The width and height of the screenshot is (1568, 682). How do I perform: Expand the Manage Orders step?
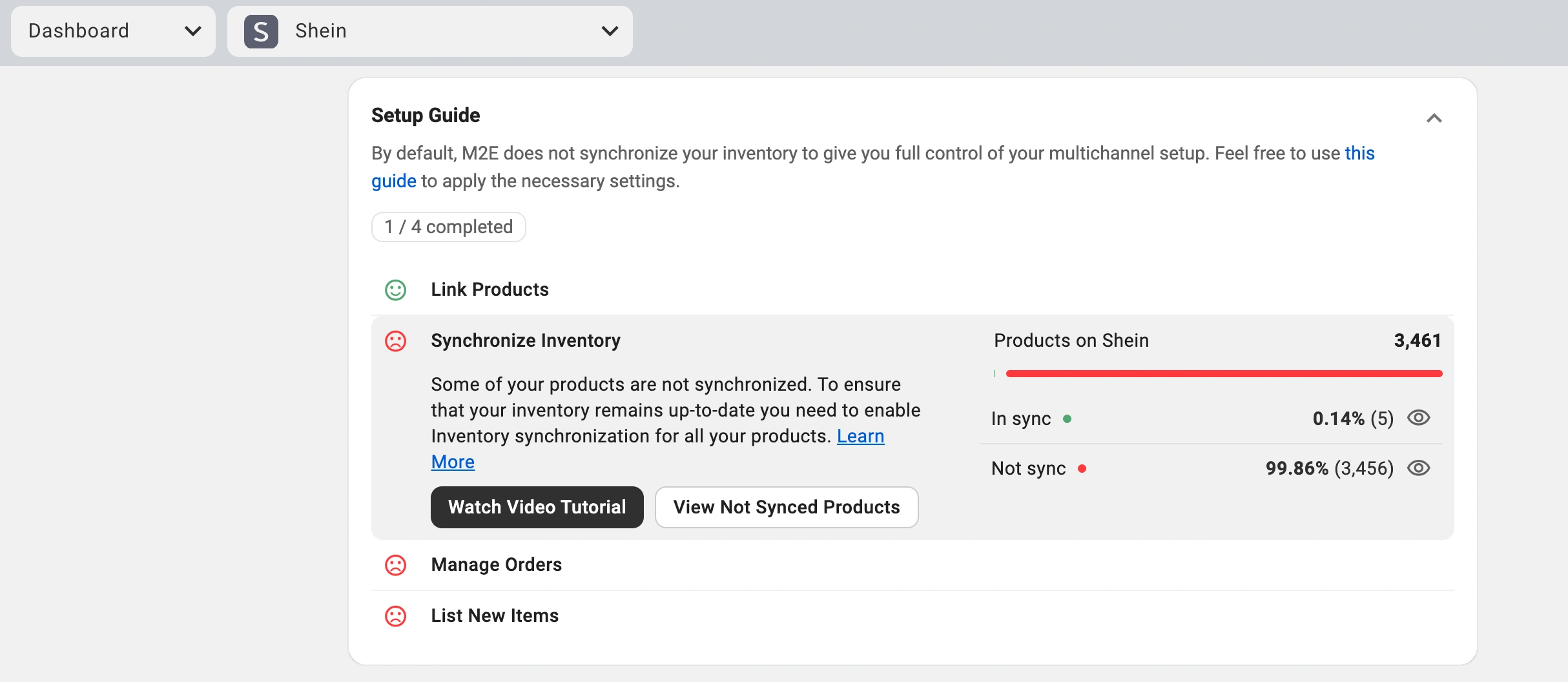click(496, 564)
